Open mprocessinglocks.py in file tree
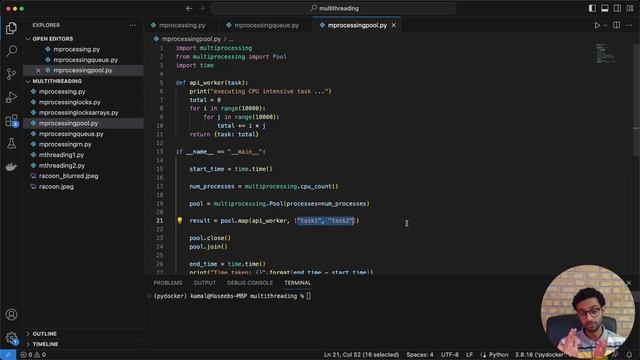This screenshot has width=640, height=360. click(x=83, y=102)
